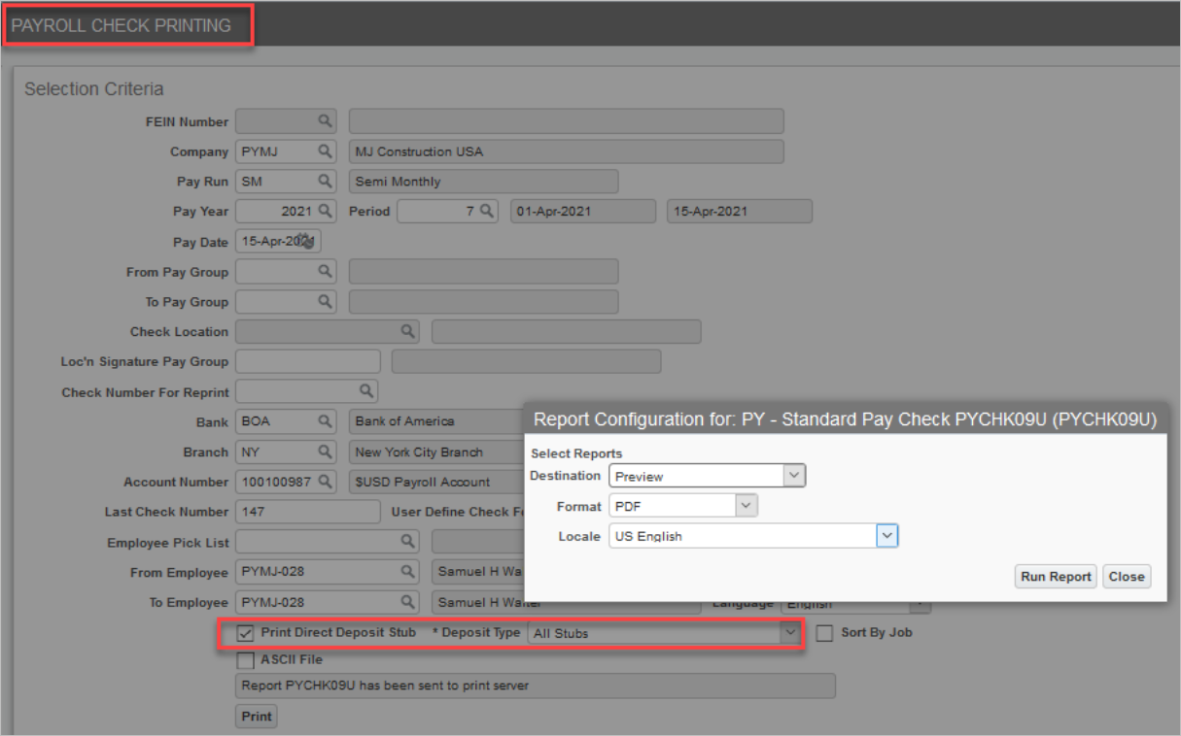1181x736 pixels.
Task: Open the Pay Date calendar icon
Action: pyautogui.click(x=306, y=241)
